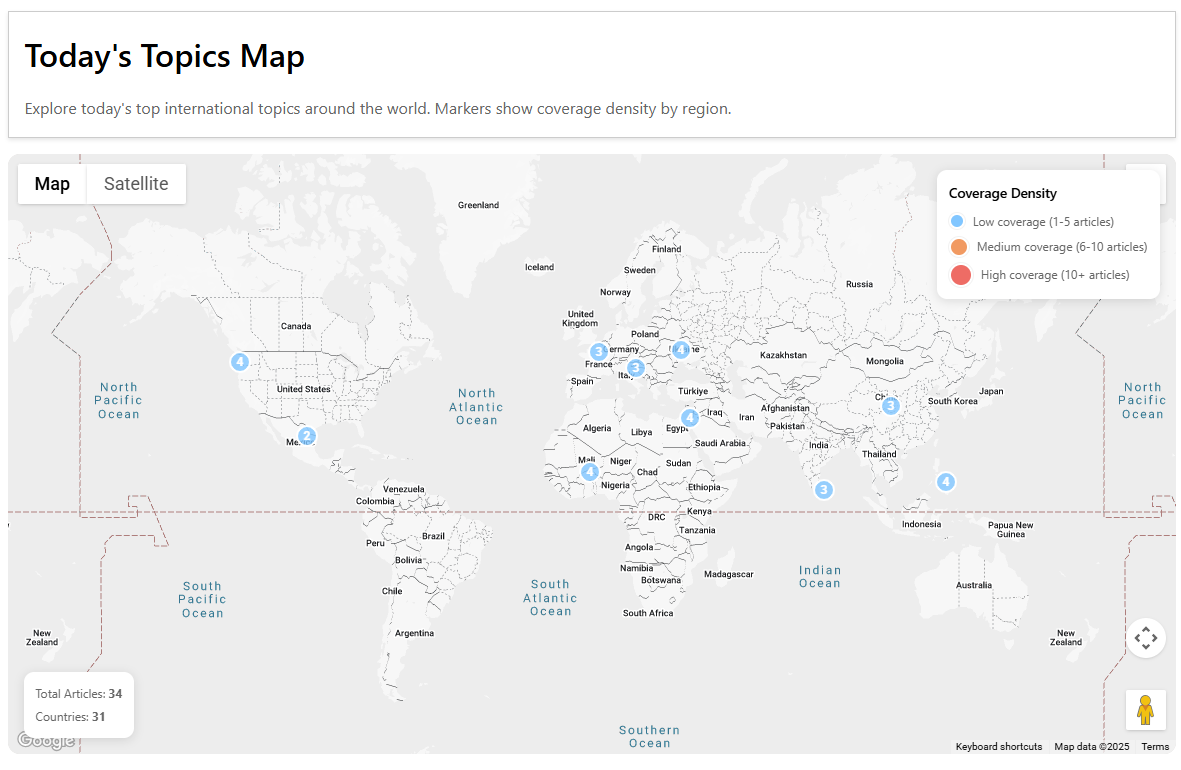Open the Terms link
The width and height of the screenshot is (1181, 770).
(x=1155, y=746)
